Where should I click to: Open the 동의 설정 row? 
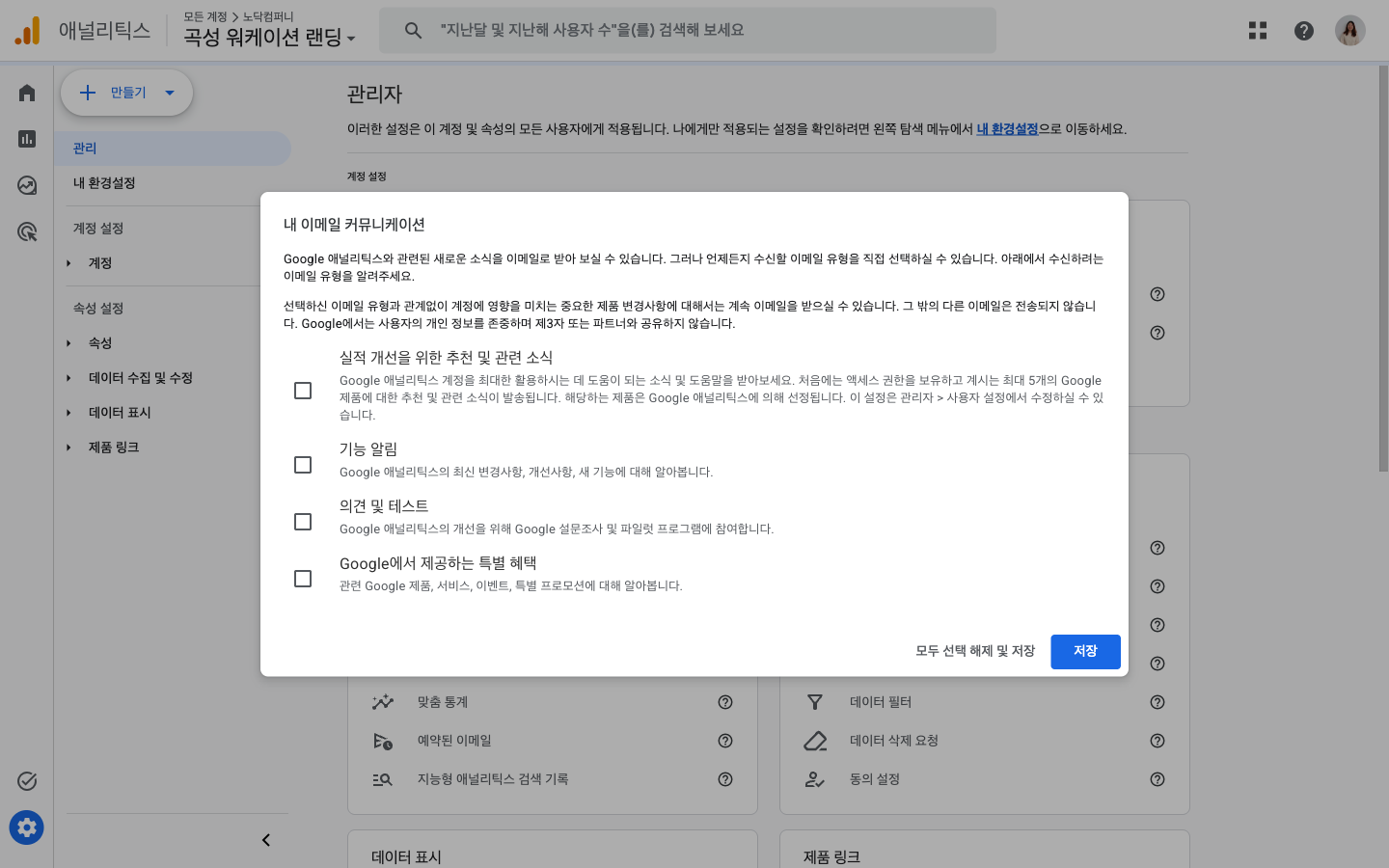point(984,779)
